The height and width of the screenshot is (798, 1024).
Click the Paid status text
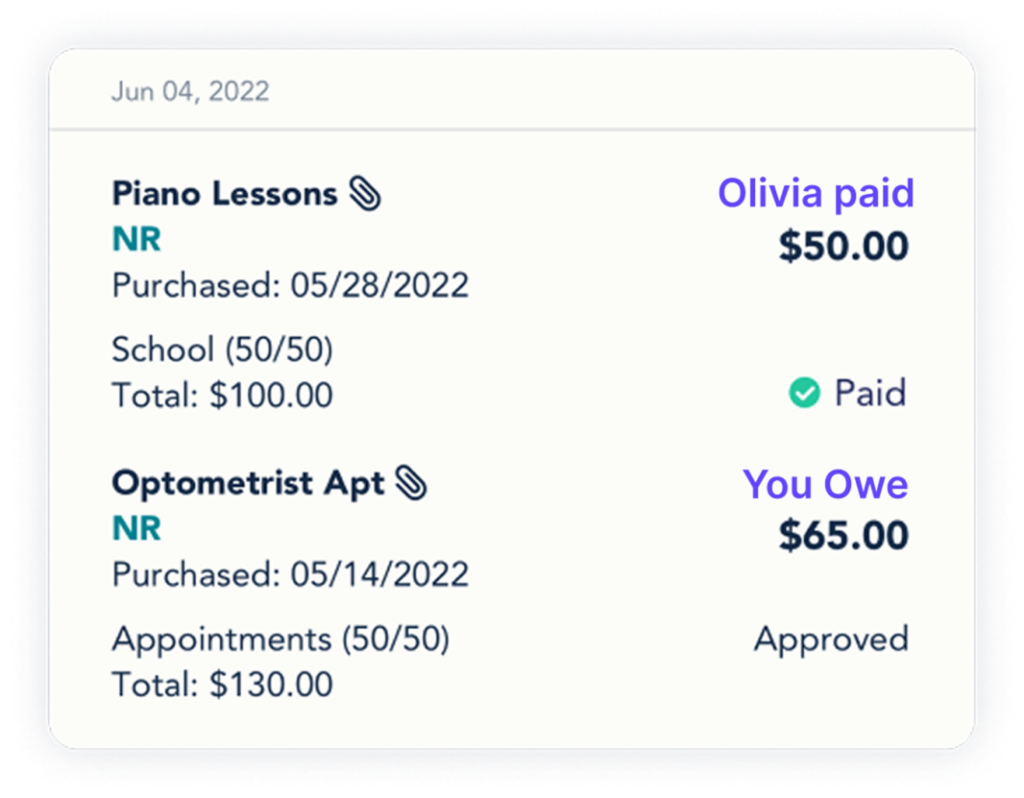point(870,394)
